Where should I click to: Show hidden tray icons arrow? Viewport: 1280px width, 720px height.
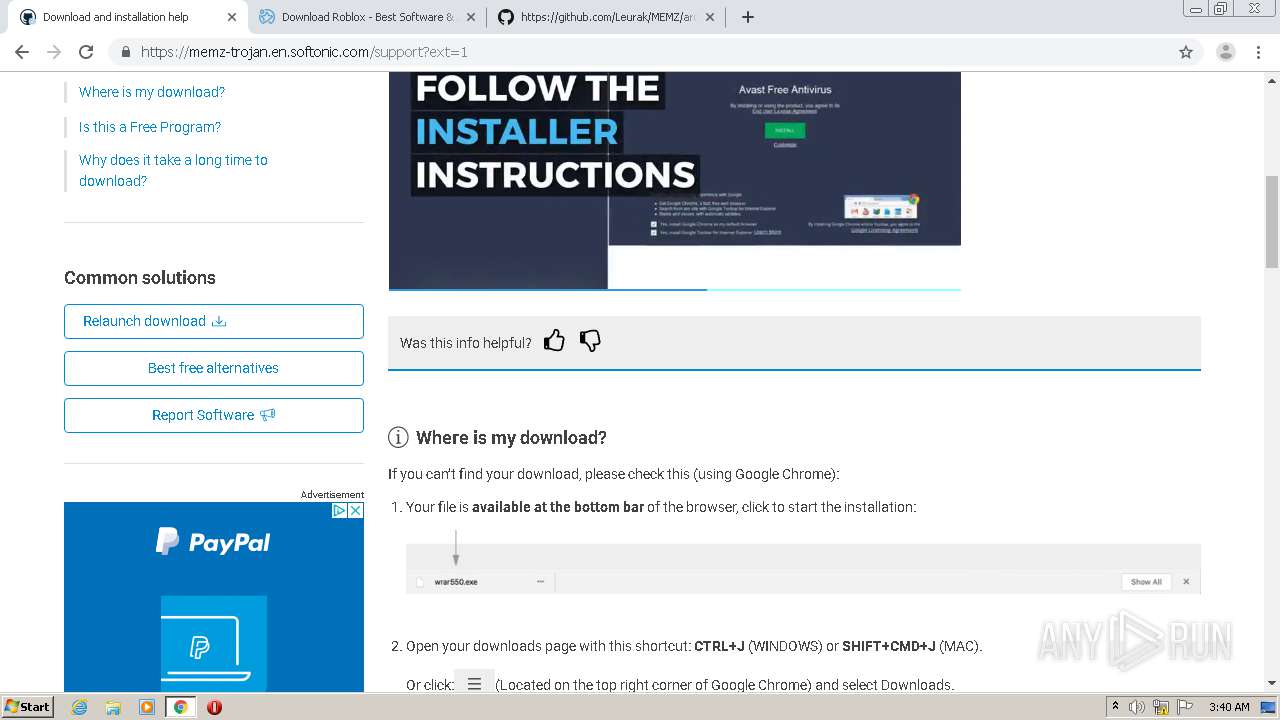(x=1115, y=707)
